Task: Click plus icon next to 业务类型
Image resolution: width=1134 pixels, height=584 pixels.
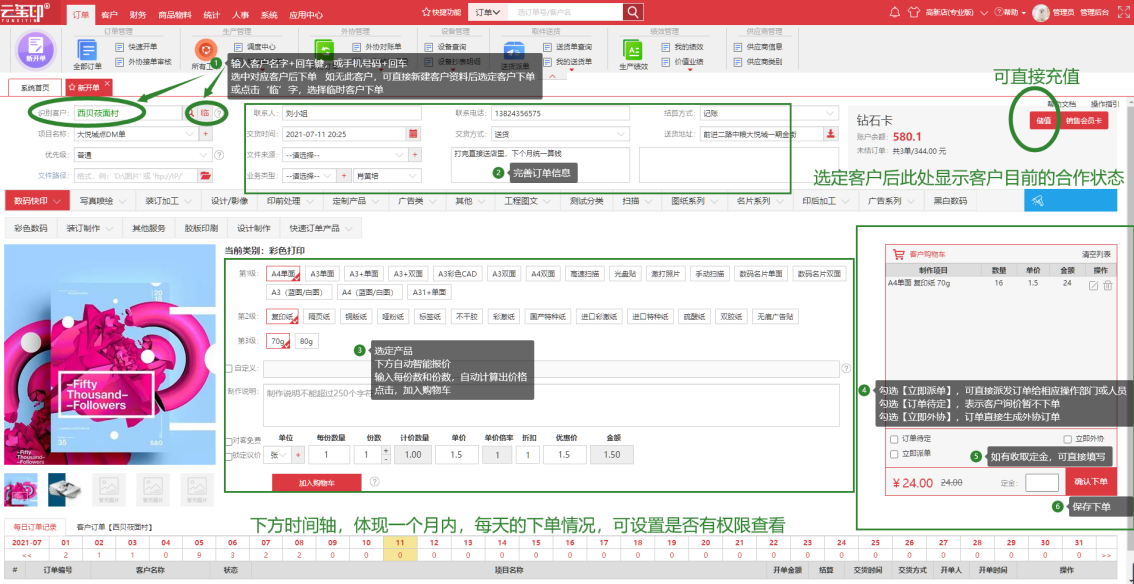Action: click(x=344, y=176)
